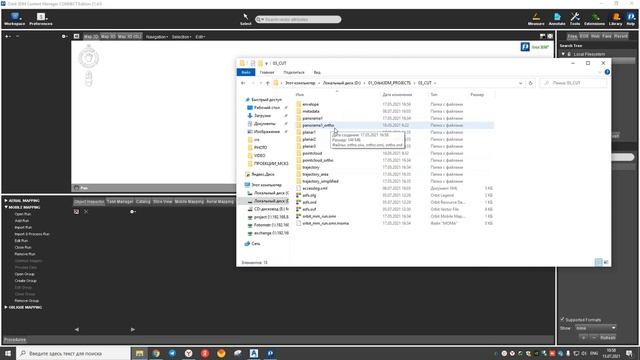Click the Explorer back arrow
Screen dimensions: 640x360
coord(243,83)
